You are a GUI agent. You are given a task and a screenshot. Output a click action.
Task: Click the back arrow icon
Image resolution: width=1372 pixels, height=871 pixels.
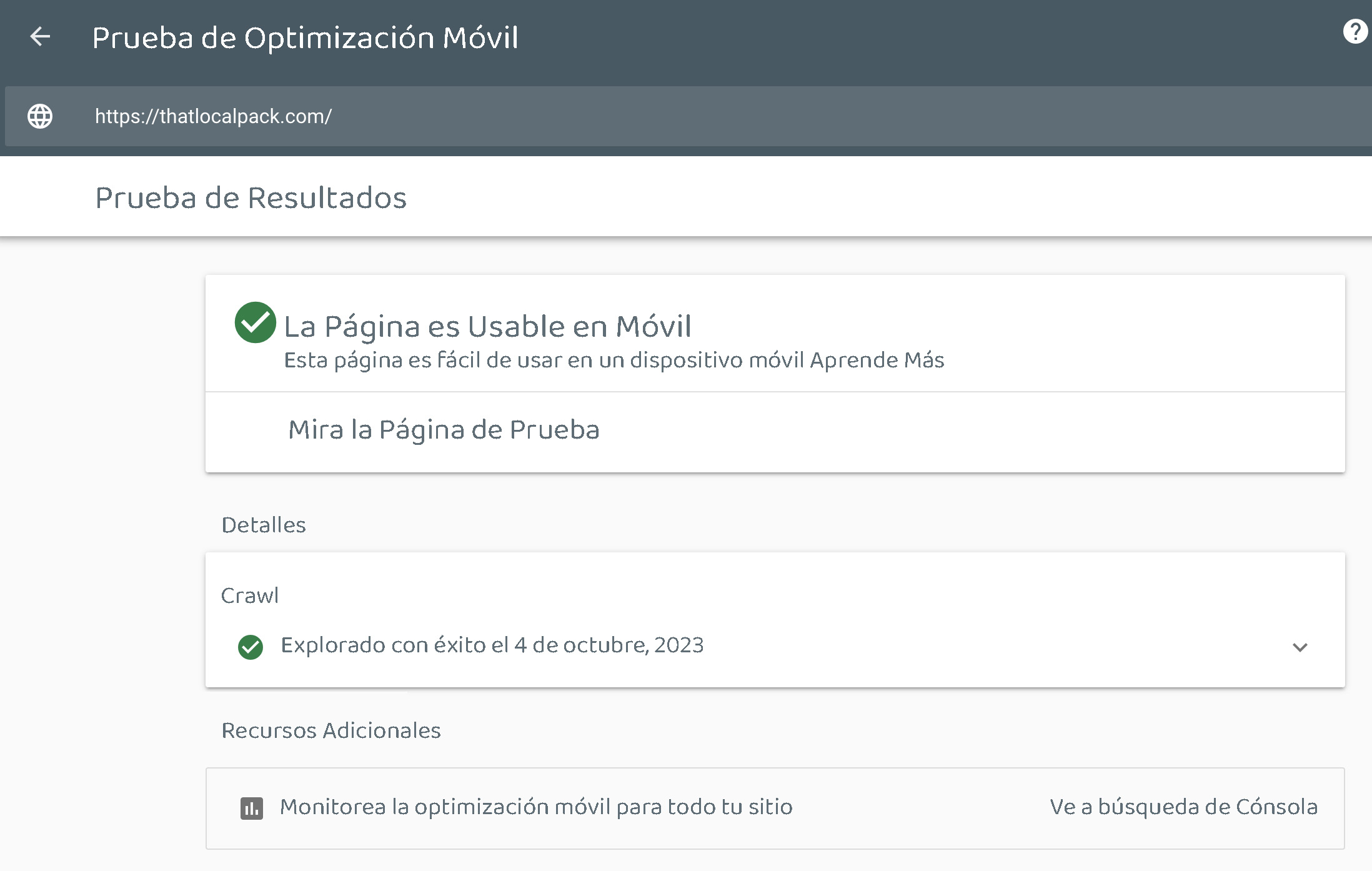pyautogui.click(x=40, y=37)
